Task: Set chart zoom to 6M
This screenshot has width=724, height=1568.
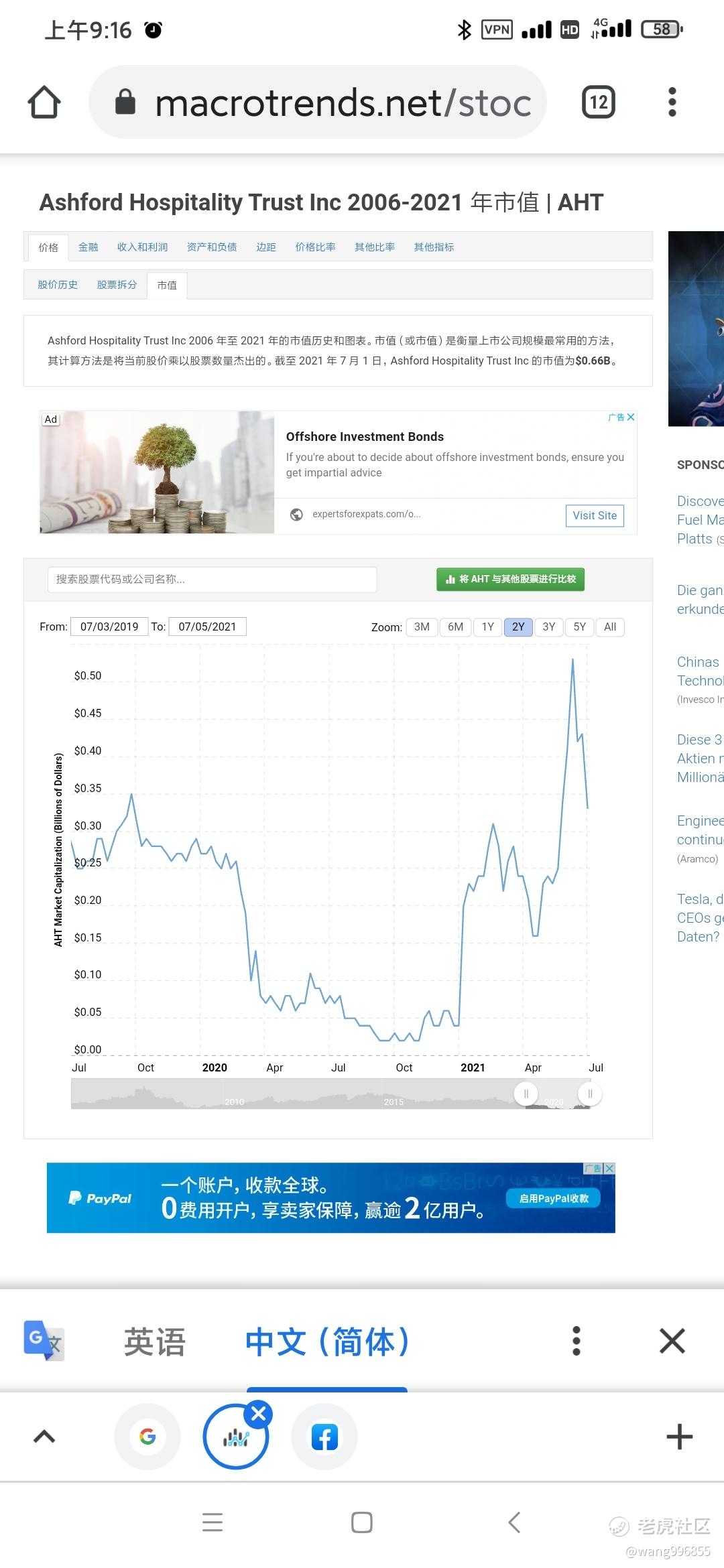Action: coord(455,627)
